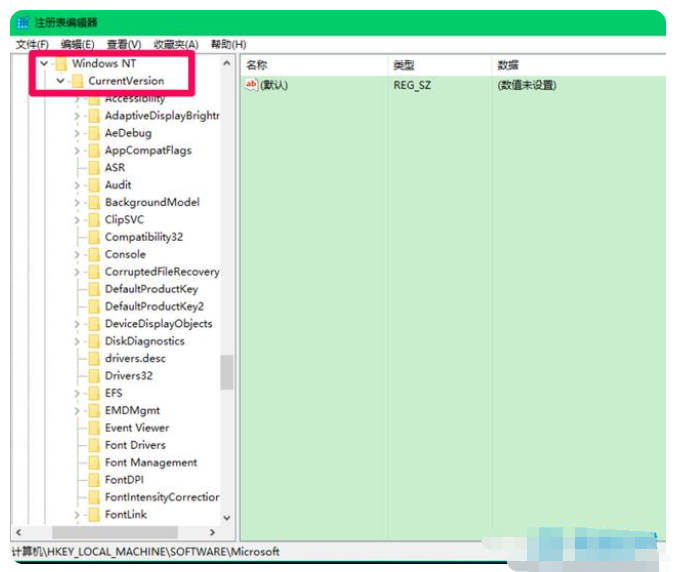Viewport: 678px width, 572px height.
Task: Click the (数值未设置) data cell
Action: (527, 85)
